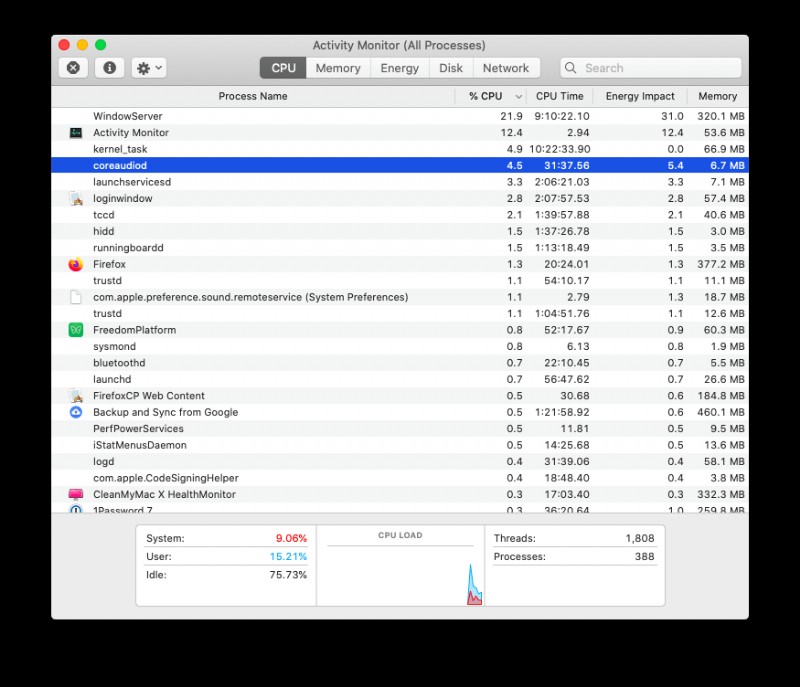Click the 460.1 MB memory value
The image size is (800, 687).
(720, 412)
